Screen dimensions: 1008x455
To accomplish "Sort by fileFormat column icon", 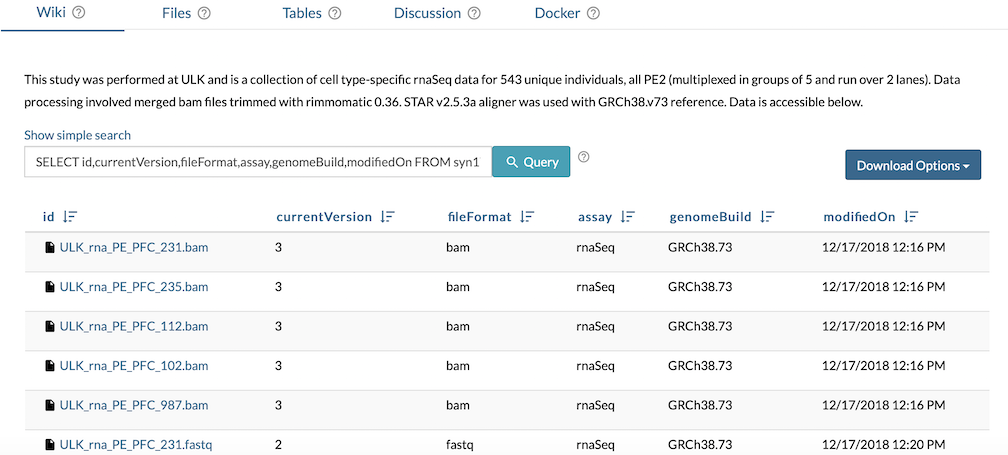I will point(527,217).
